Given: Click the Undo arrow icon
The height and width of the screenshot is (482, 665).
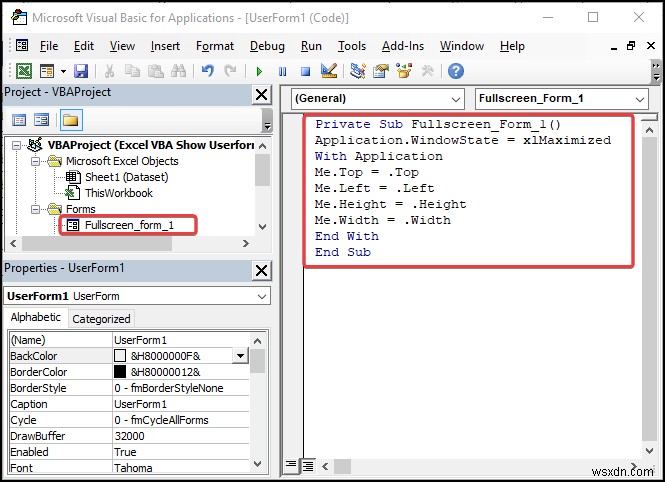Looking at the screenshot, I should pyautogui.click(x=207, y=71).
